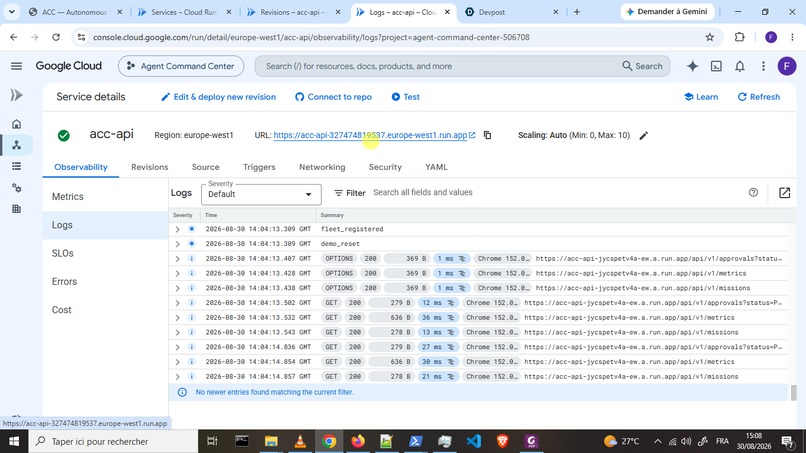Screen dimensions: 806x453
Task: Expand the 14:04:13.532 GET log row
Action: (177, 318)
